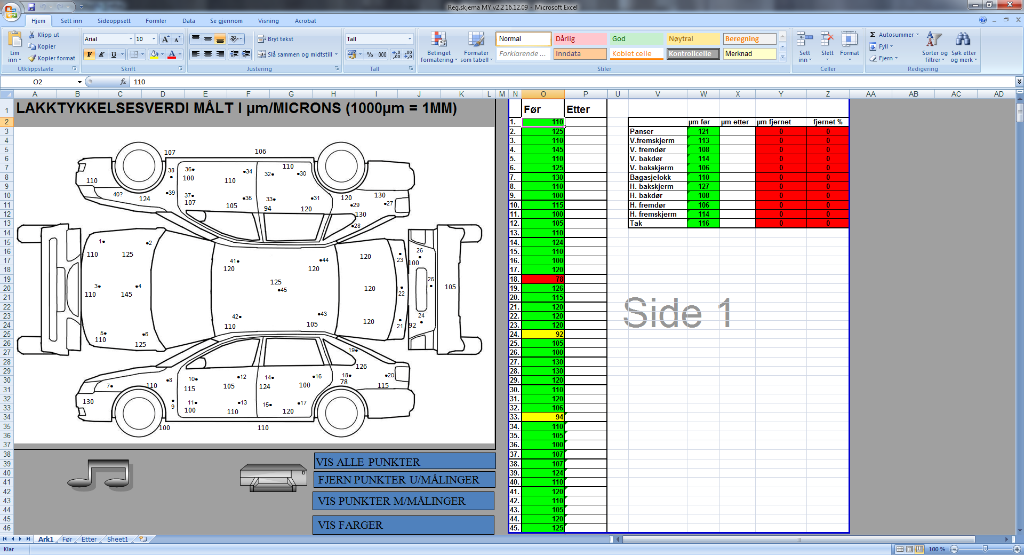This screenshot has width=1024, height=555.
Task: Toggle bottom vertical alignment
Action: click(x=220, y=39)
